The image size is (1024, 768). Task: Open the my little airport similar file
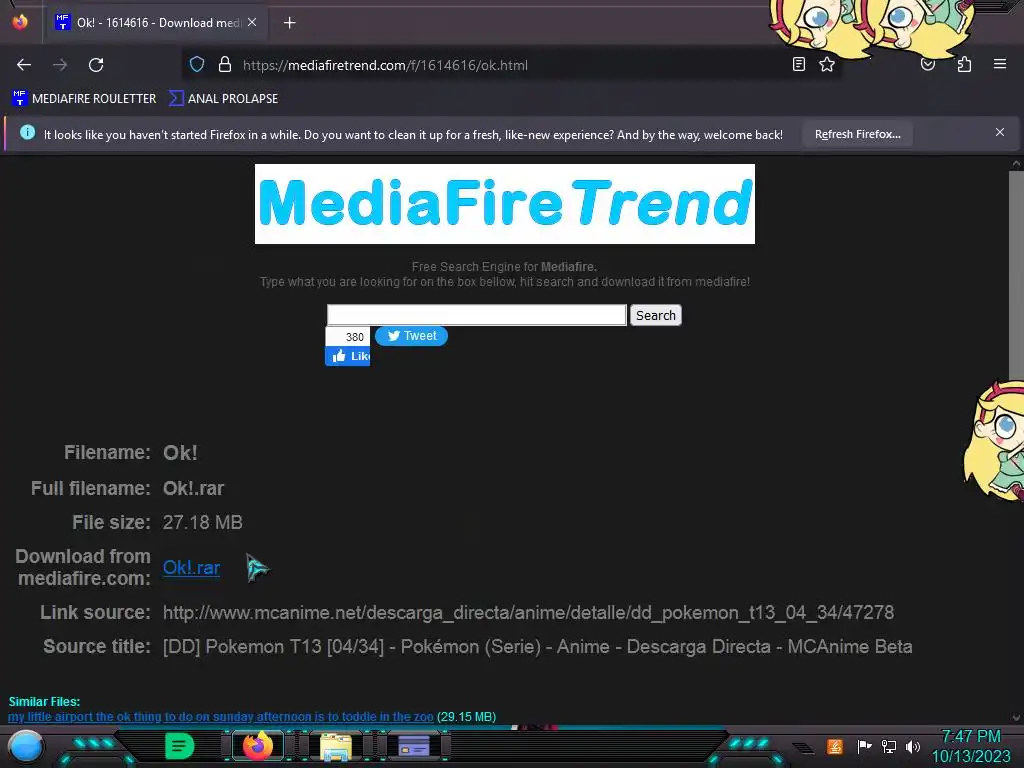pyautogui.click(x=221, y=716)
